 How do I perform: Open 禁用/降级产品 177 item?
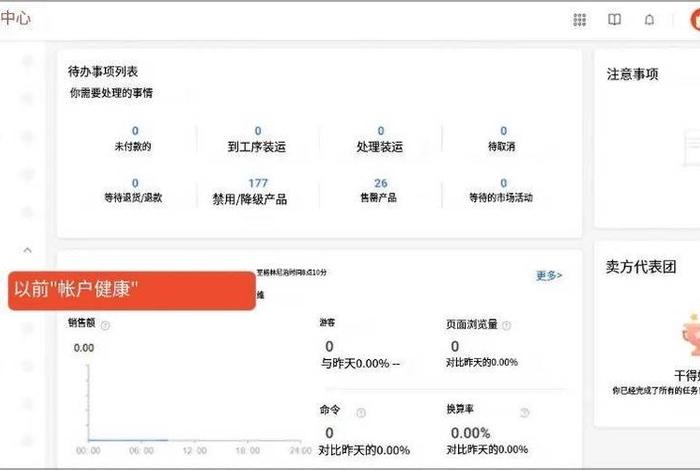(250, 191)
